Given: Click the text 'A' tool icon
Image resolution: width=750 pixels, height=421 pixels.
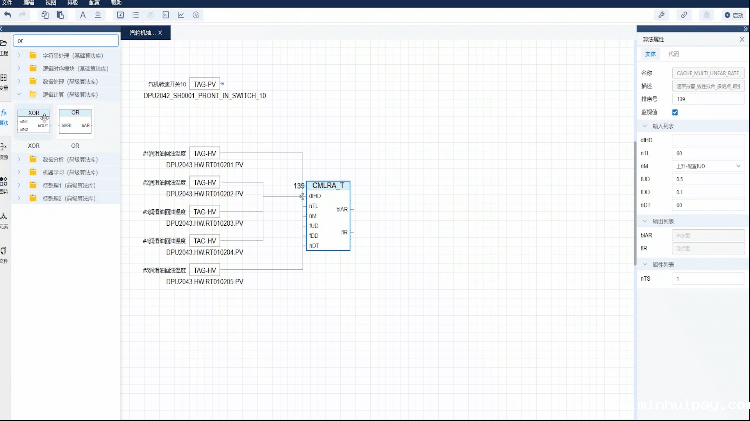Looking at the screenshot, I should coord(83,15).
